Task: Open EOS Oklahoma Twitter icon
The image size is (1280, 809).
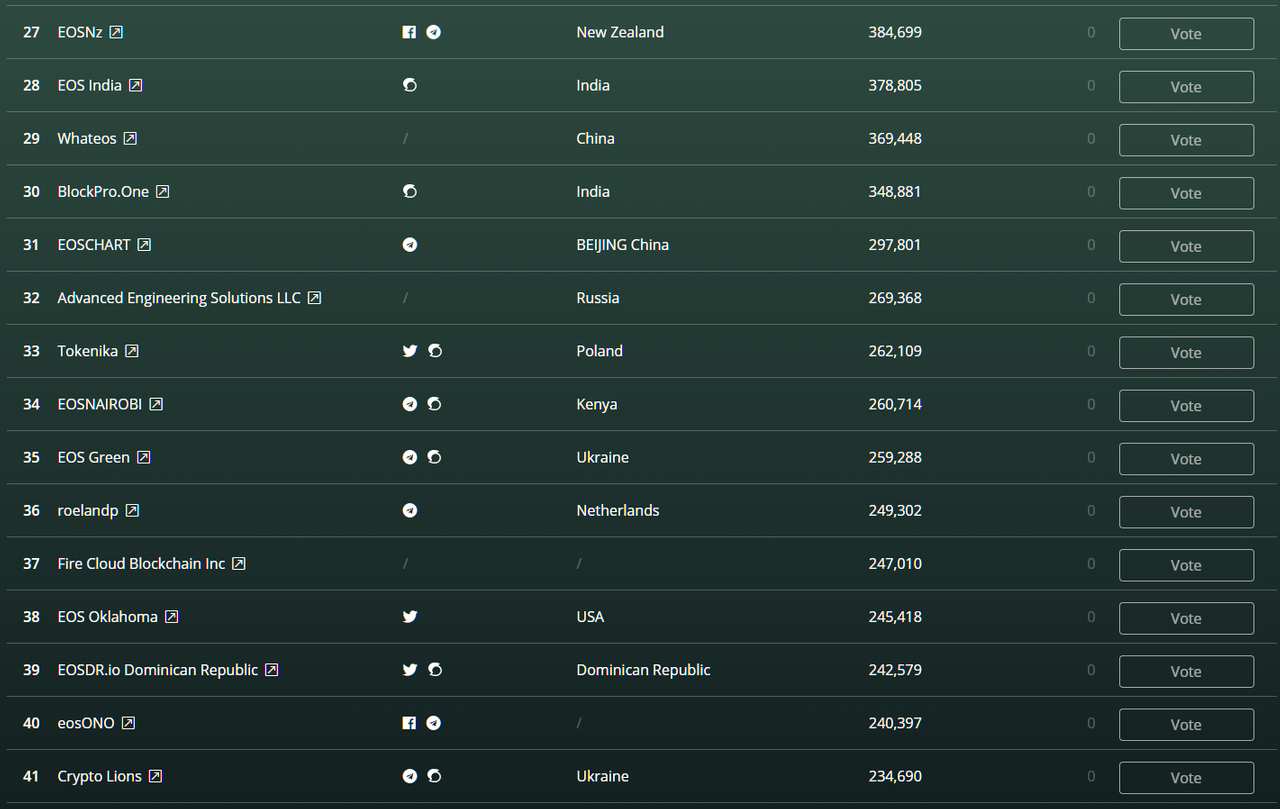Action: 409,617
